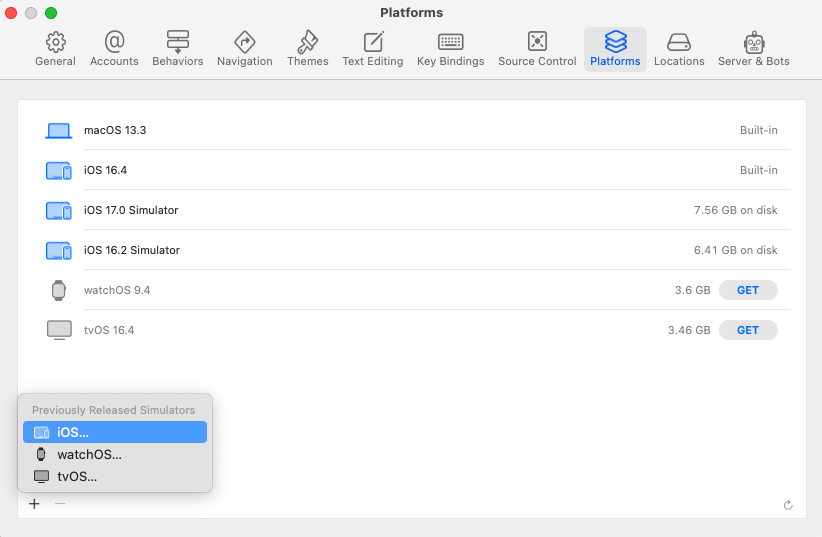
Task: Click the iOS 17.0 Simulator device icon
Action: 59,210
